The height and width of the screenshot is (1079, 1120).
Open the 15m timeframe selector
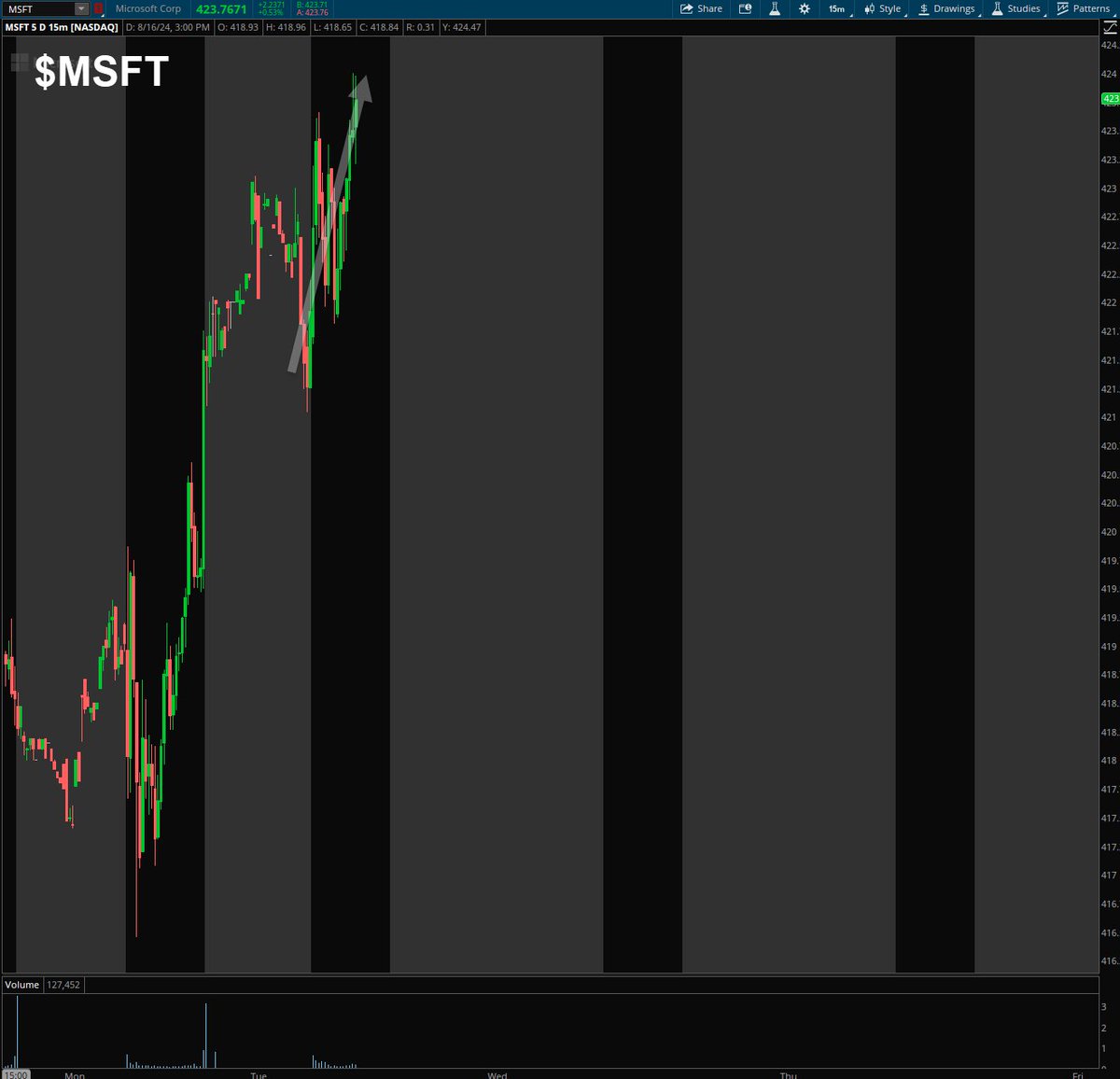[x=837, y=8]
